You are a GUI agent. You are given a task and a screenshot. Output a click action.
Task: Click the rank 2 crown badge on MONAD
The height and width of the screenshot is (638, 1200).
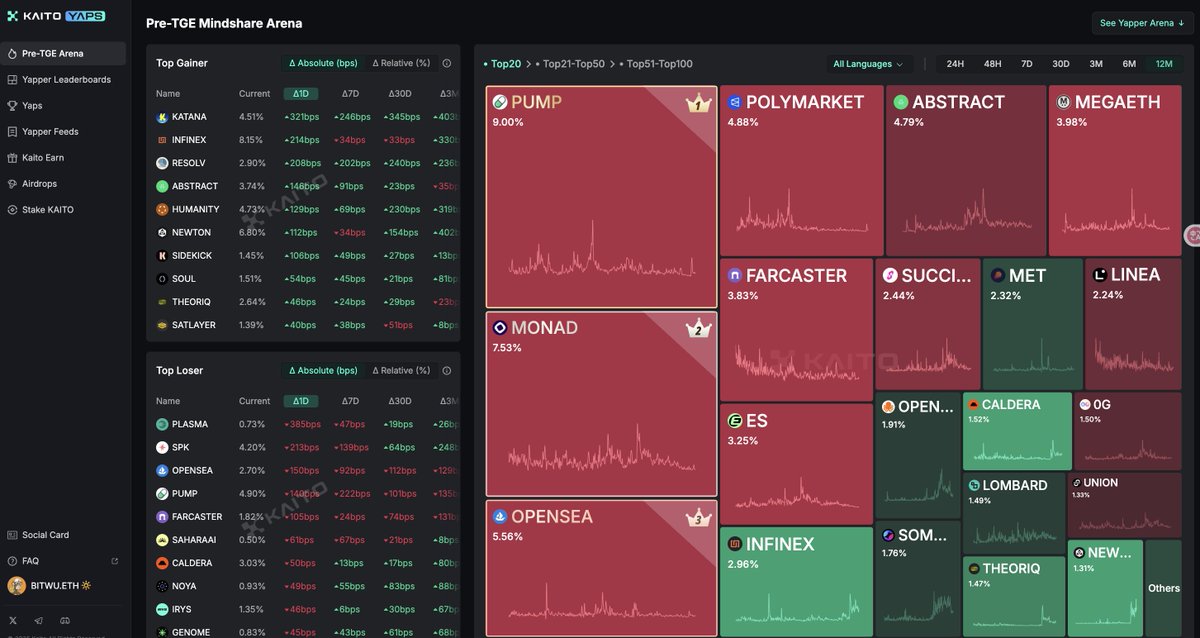click(697, 328)
